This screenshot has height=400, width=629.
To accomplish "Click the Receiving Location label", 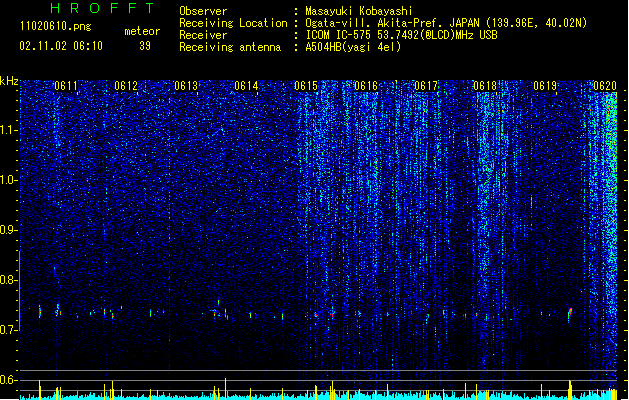I will tap(233, 23).
